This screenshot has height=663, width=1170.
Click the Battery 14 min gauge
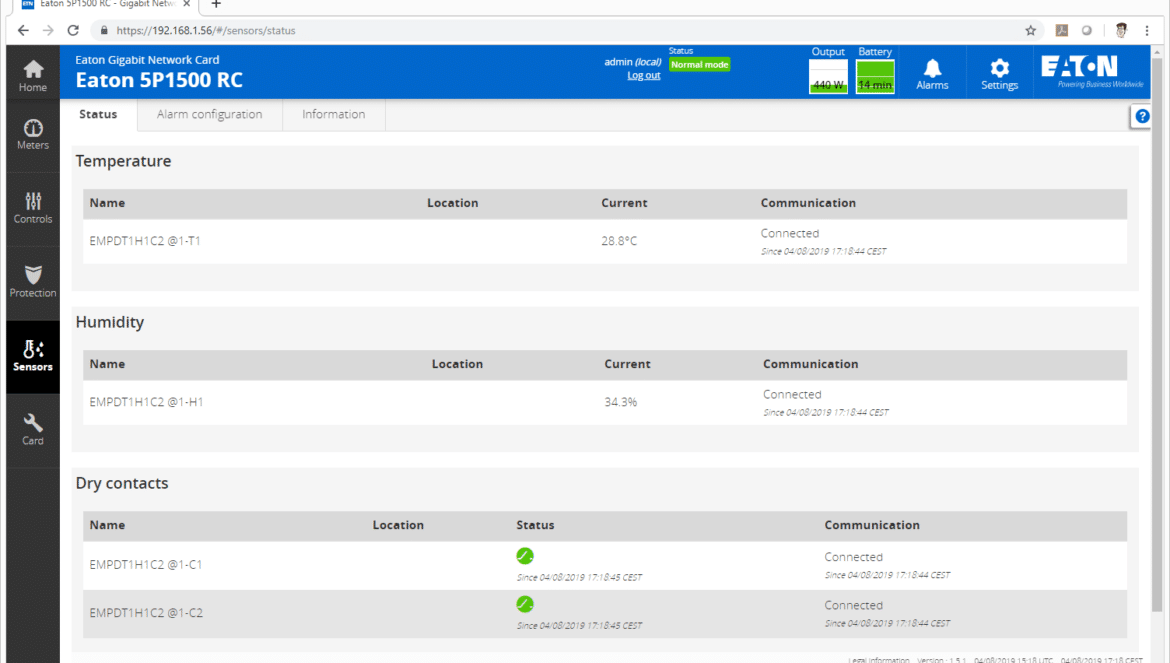(x=875, y=76)
